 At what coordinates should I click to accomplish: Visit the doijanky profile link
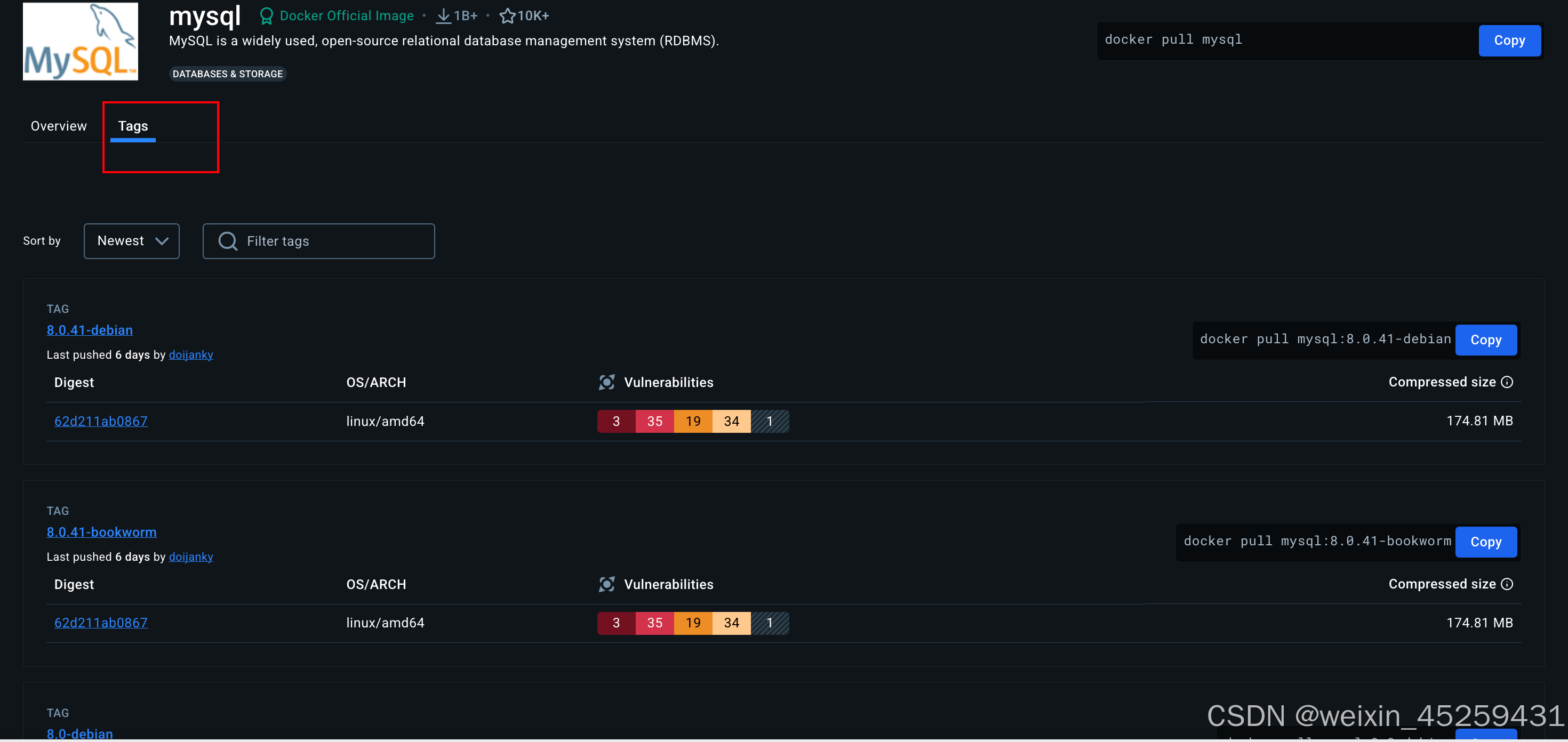[x=190, y=354]
